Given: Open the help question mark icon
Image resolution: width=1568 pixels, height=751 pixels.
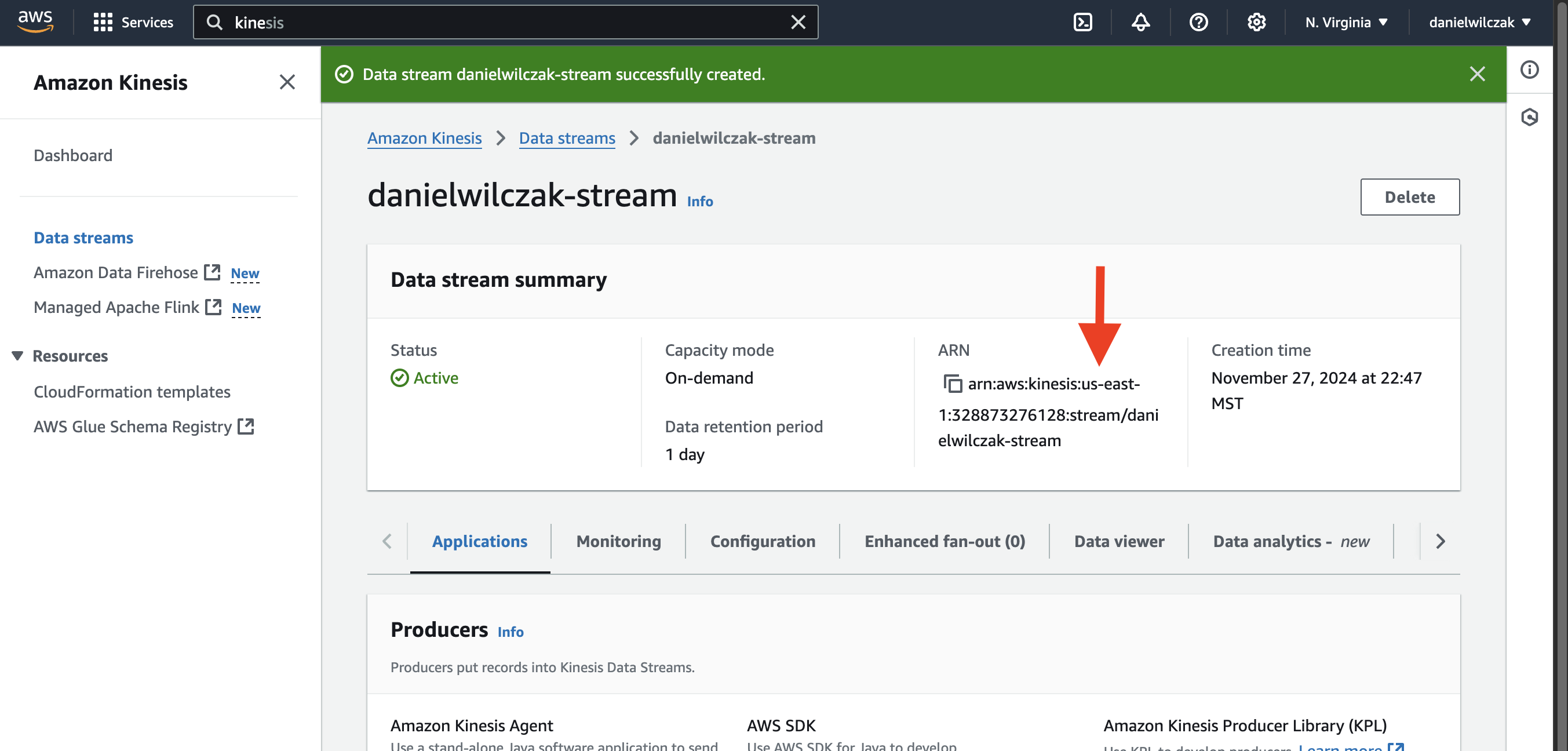Looking at the screenshot, I should 1198,23.
